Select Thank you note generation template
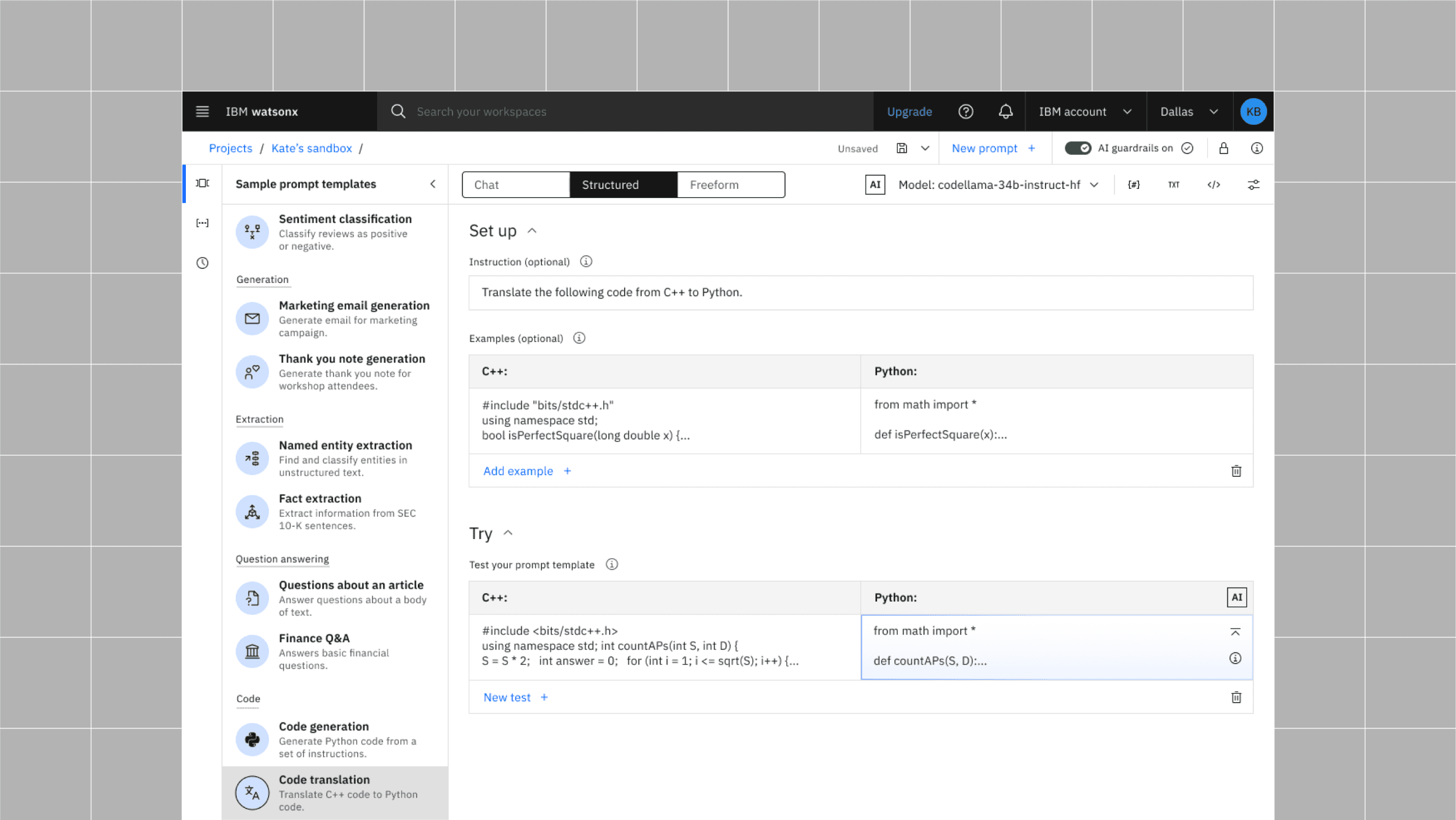1456x820 pixels. point(335,372)
